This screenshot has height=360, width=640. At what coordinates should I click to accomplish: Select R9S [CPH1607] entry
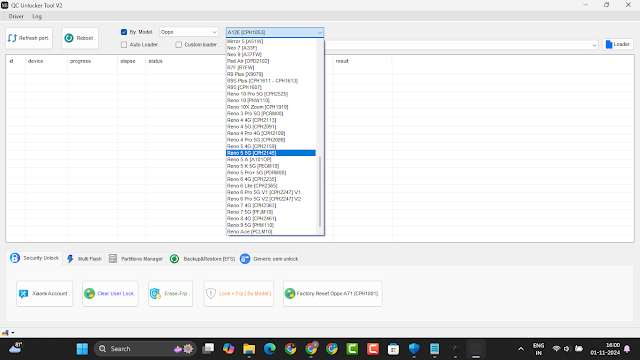click(x=271, y=87)
